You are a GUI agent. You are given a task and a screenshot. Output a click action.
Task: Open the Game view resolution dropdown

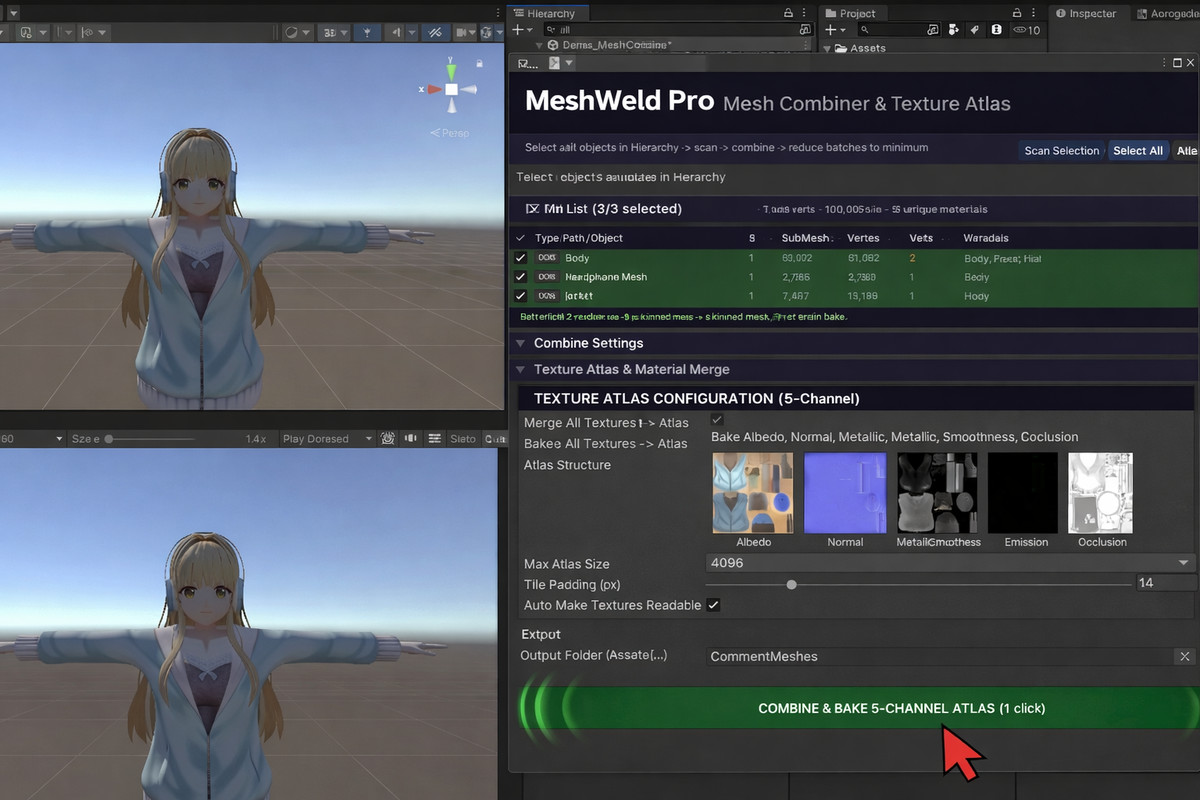pos(30,438)
